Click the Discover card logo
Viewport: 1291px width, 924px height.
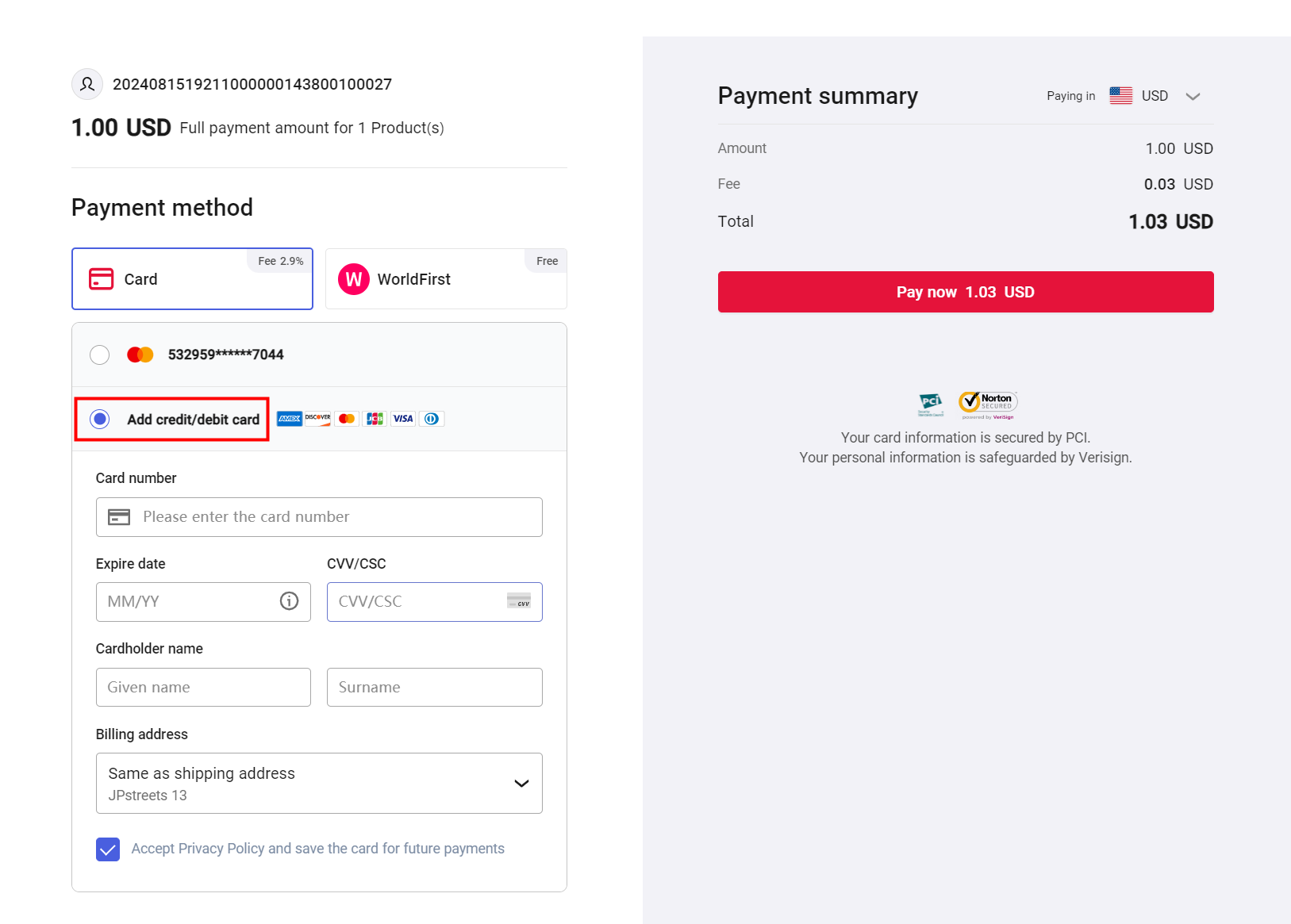318,419
